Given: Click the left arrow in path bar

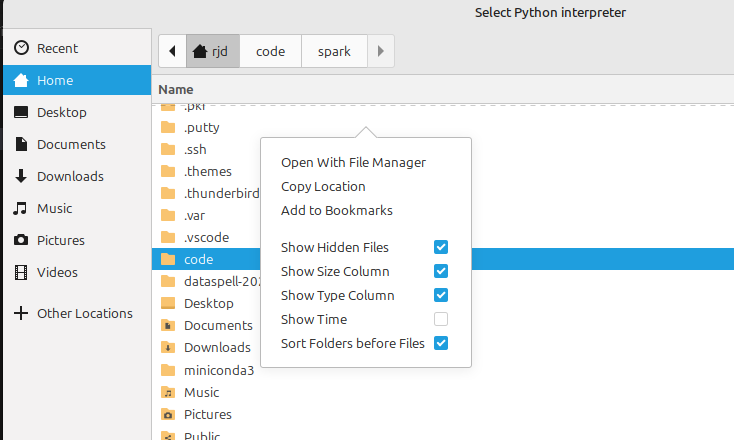Looking at the screenshot, I should tap(172, 51).
